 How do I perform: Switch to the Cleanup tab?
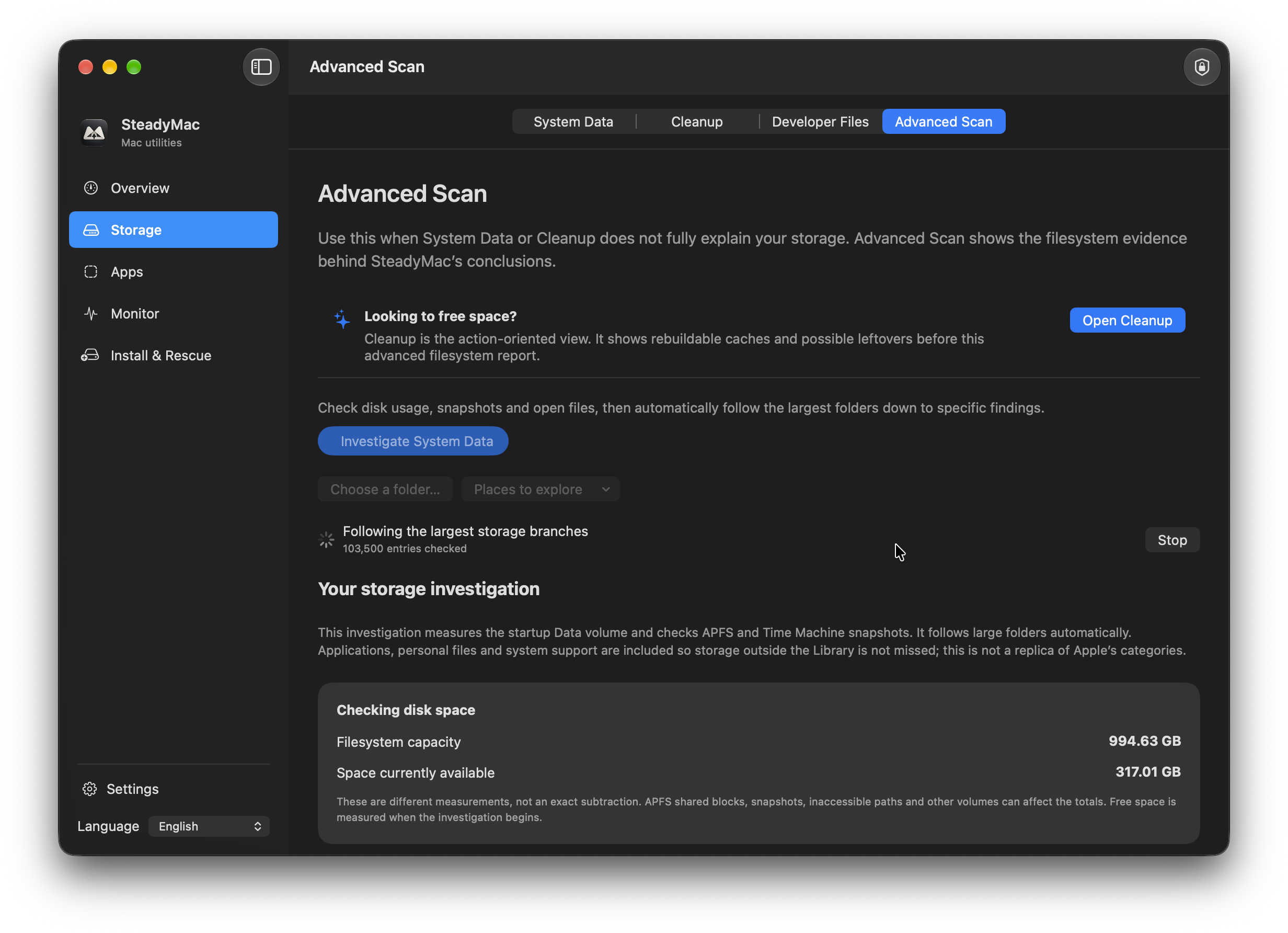(697, 122)
